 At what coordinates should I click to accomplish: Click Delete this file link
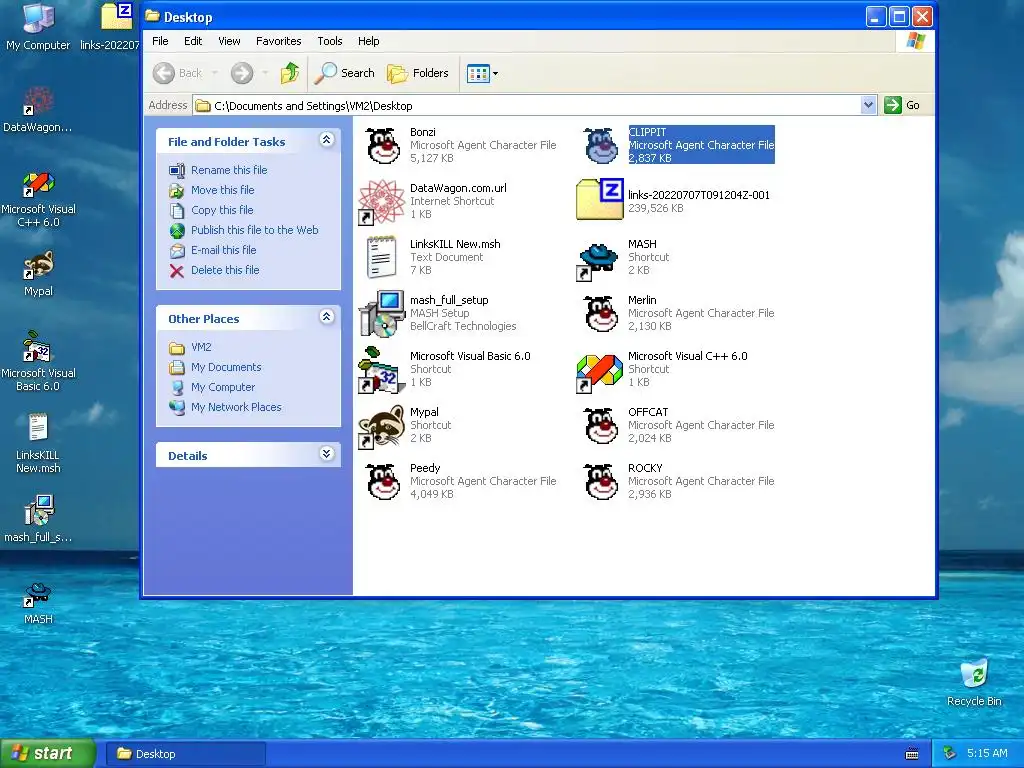pos(225,270)
